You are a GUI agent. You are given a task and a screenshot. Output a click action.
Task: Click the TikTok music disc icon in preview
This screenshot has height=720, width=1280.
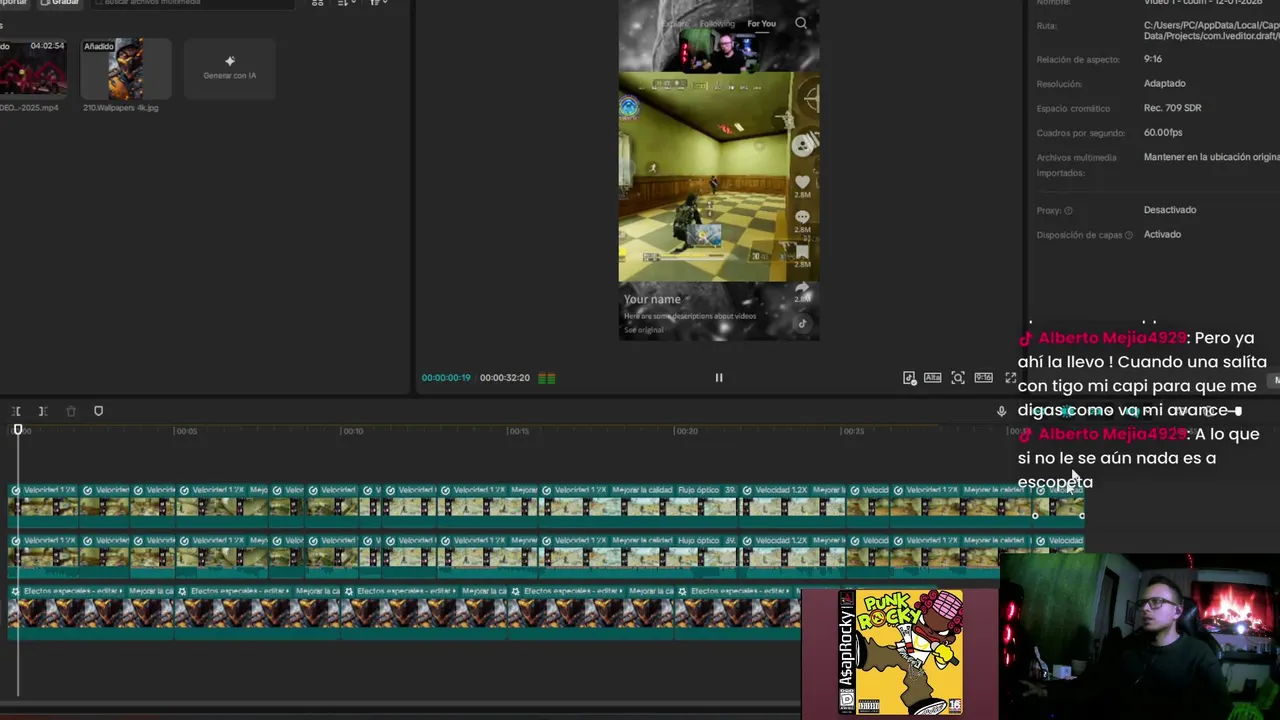pos(802,323)
